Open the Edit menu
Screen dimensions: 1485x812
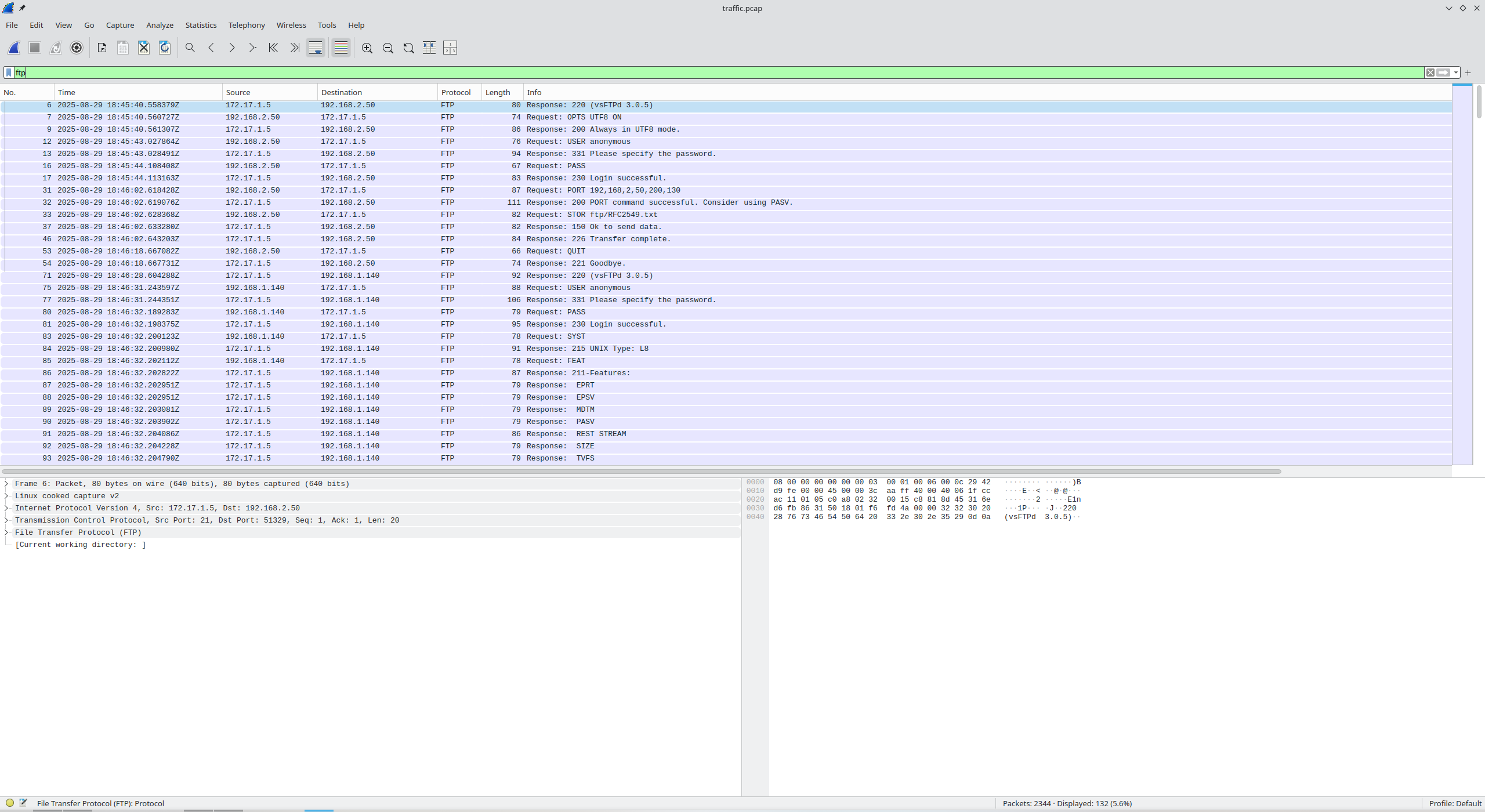click(x=37, y=25)
